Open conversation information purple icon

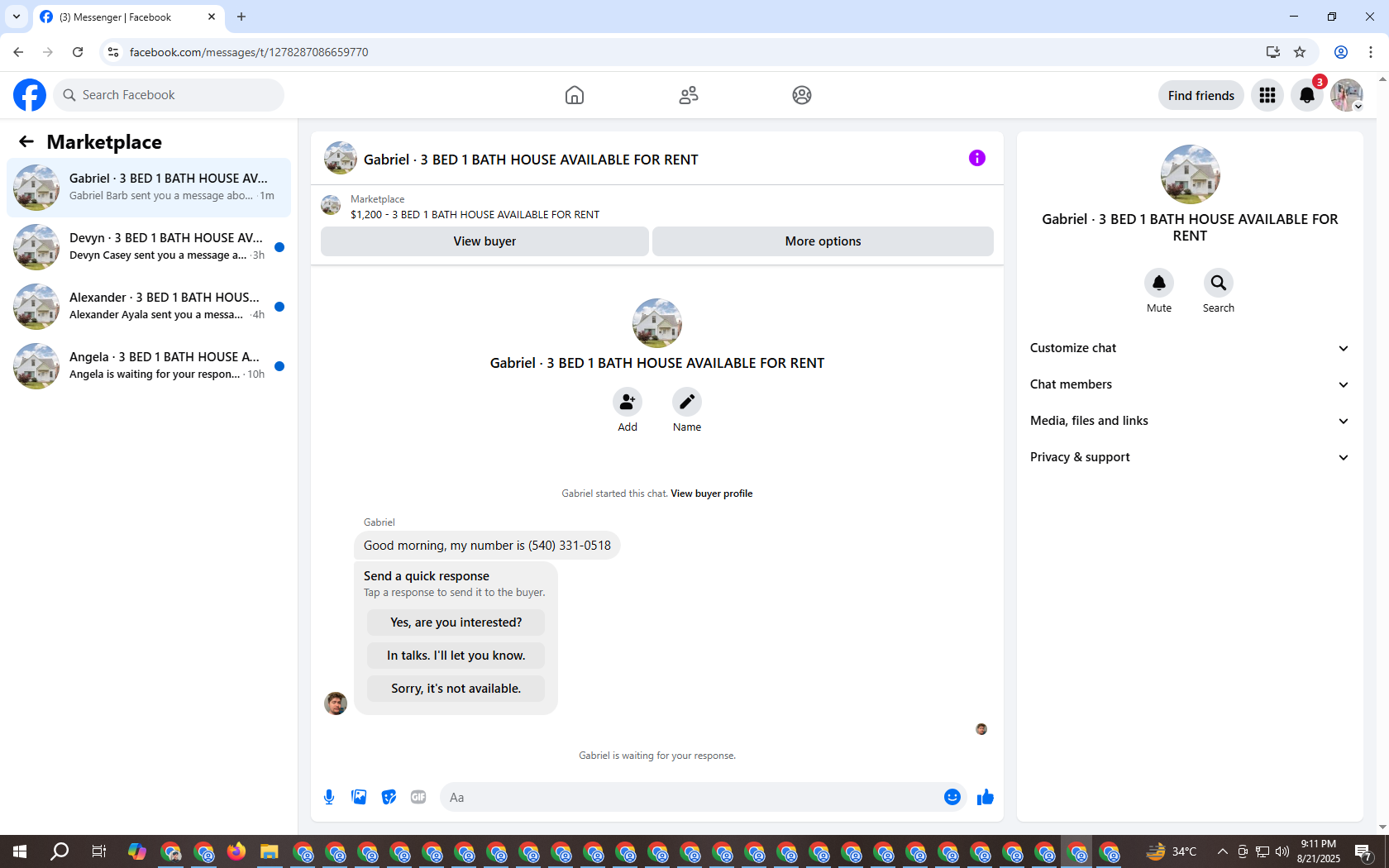(x=977, y=158)
